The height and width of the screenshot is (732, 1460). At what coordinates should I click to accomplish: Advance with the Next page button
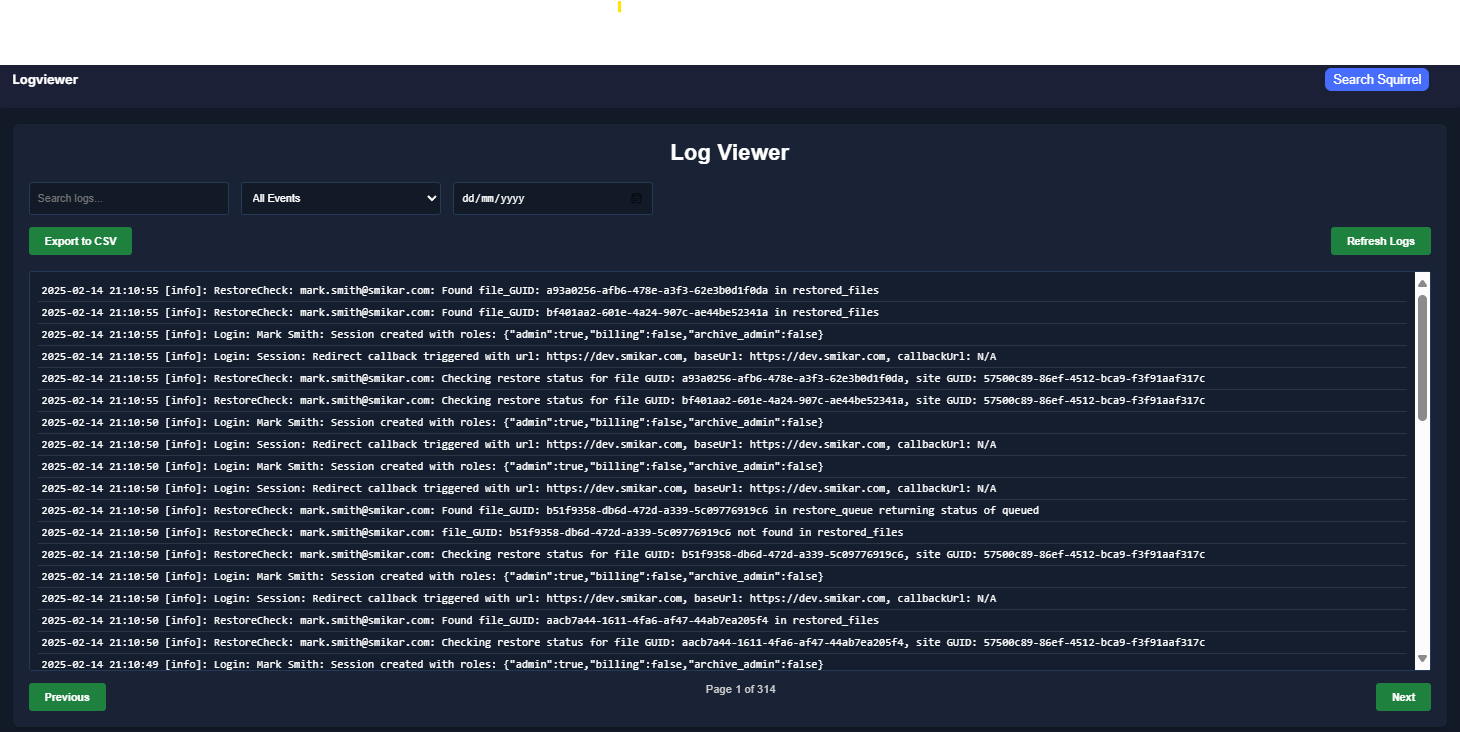pyautogui.click(x=1403, y=697)
